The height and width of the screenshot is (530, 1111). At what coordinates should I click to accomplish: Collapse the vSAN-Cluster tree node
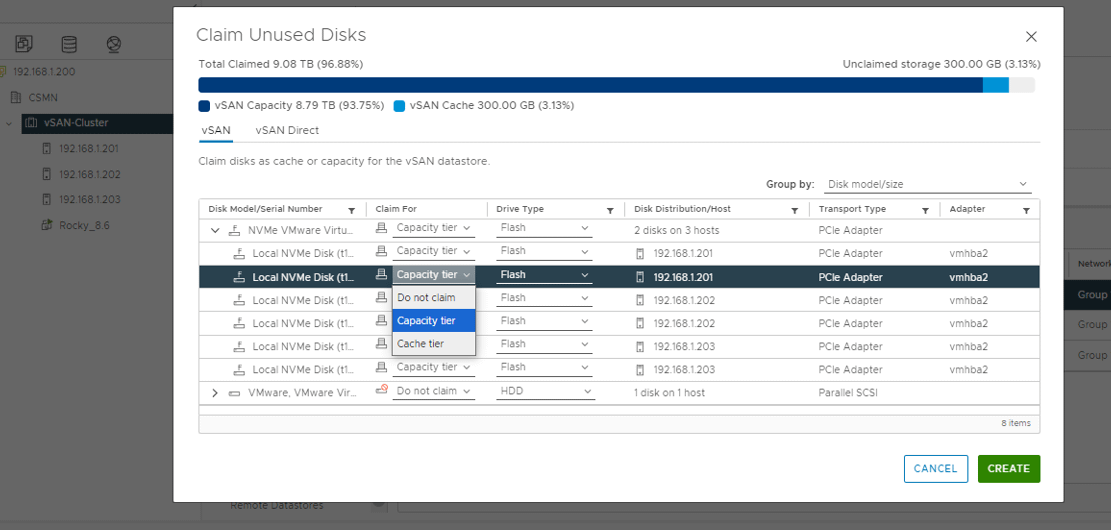(x=9, y=123)
